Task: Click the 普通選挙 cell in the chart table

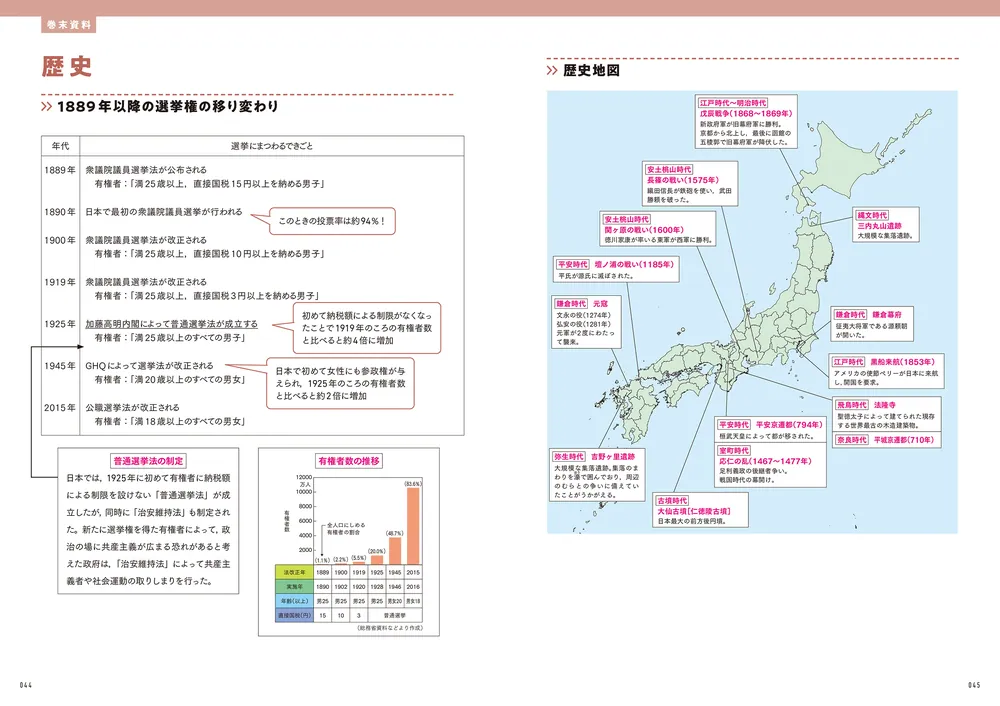Action: pyautogui.click(x=395, y=616)
